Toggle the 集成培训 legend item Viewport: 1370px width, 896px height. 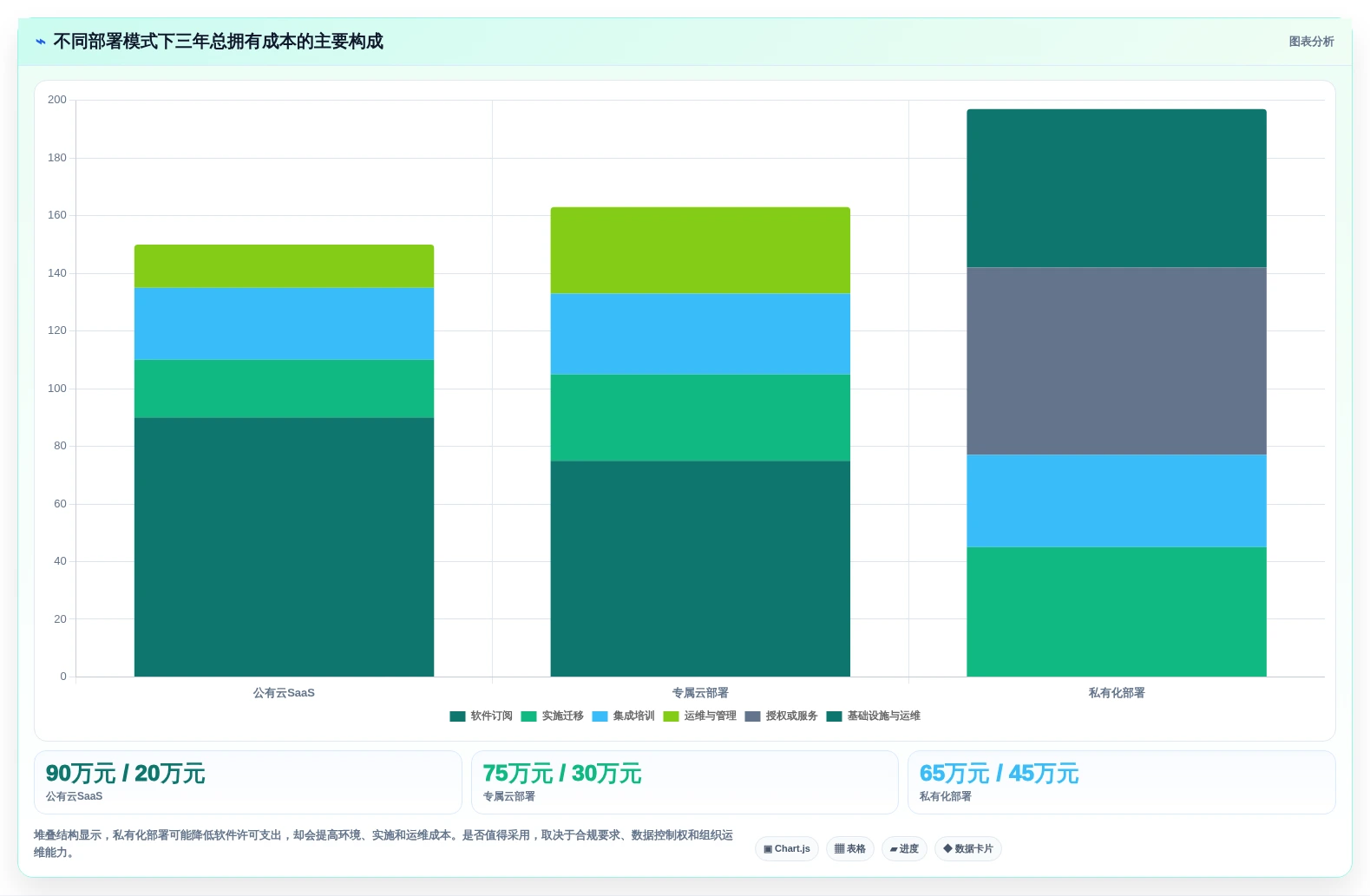tap(624, 716)
